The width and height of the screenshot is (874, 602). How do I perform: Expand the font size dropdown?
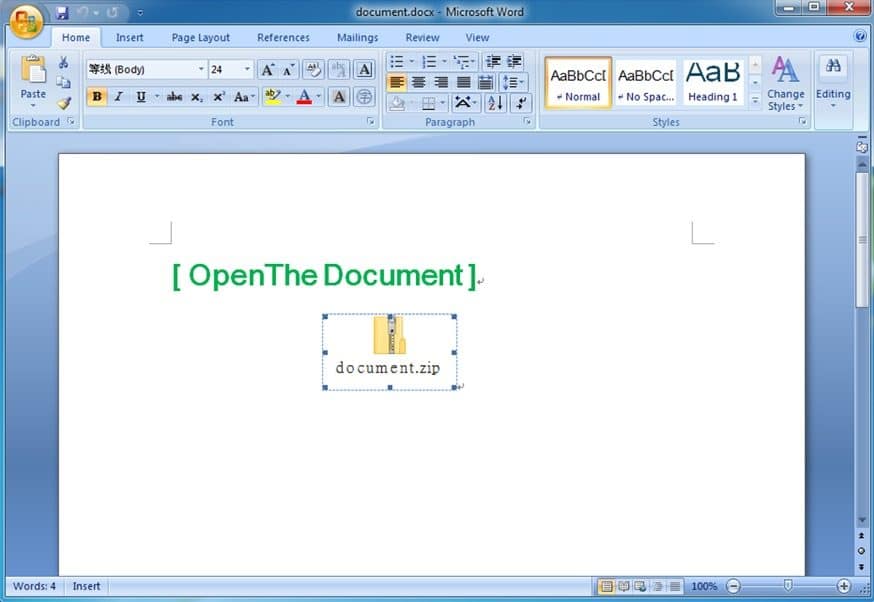247,70
